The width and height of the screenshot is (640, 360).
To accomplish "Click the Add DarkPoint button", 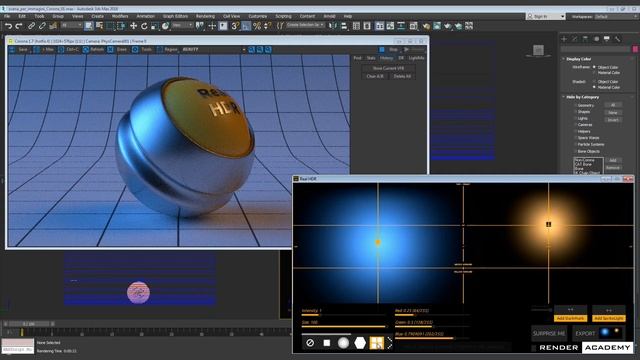I will coord(570,318).
